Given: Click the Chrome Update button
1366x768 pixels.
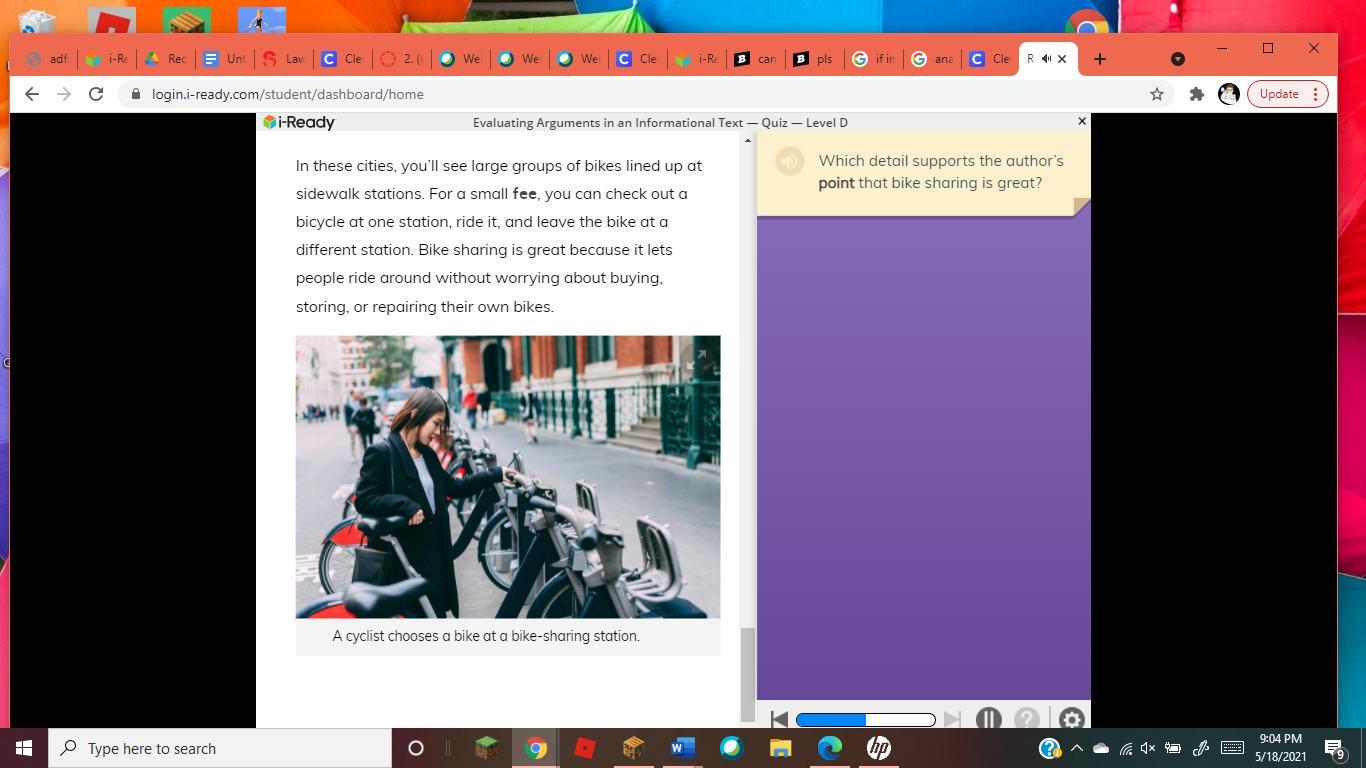Looking at the screenshot, I should [1287, 94].
